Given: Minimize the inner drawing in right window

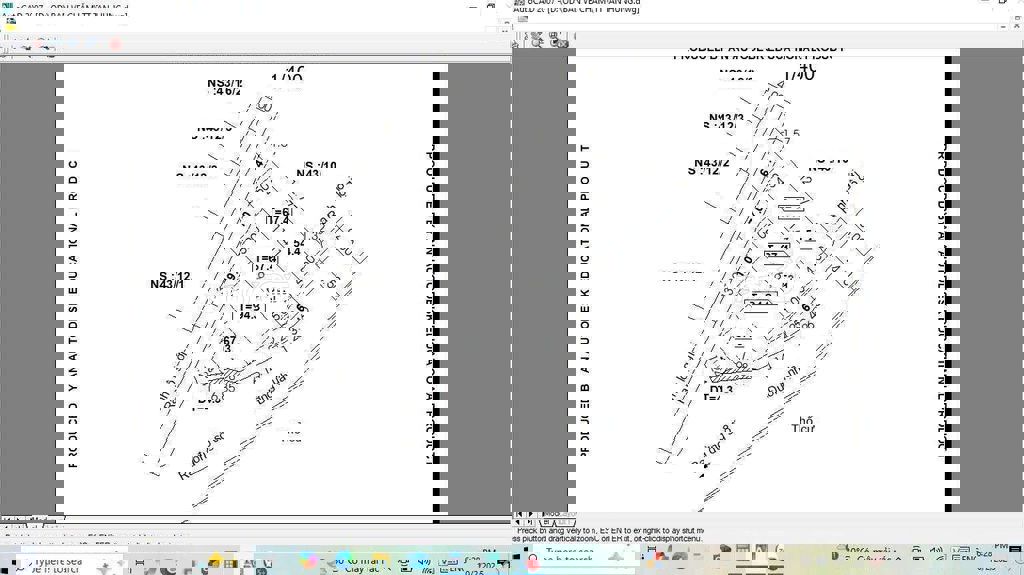Looking at the screenshot, I should [1003, 26].
